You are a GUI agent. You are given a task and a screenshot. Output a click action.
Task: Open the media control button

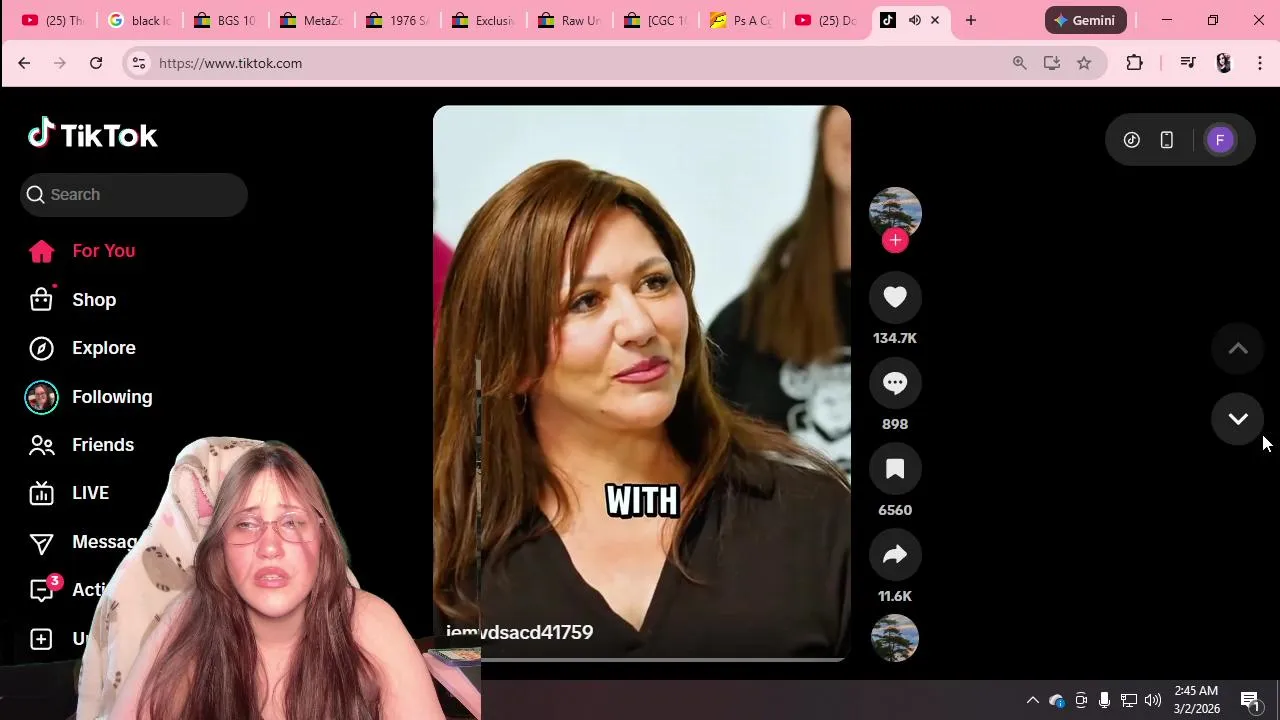(x=1188, y=63)
